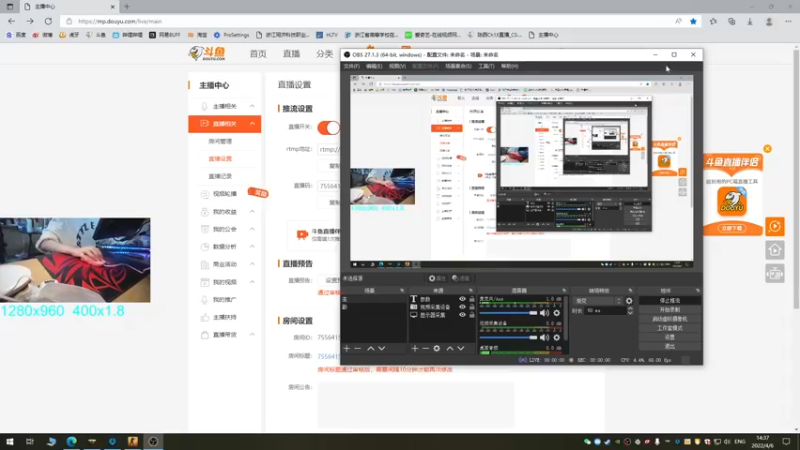Open notification center on the taskbar
800x450 pixels.
[786, 441]
